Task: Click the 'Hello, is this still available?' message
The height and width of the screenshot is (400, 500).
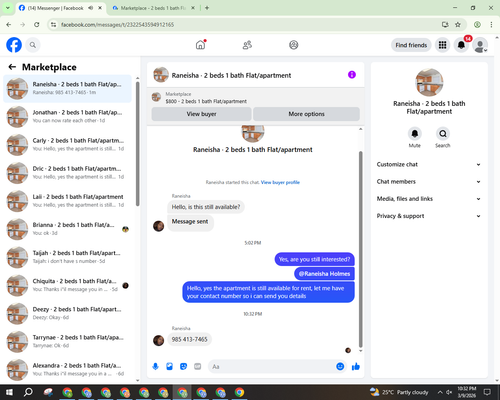Action: [206, 207]
